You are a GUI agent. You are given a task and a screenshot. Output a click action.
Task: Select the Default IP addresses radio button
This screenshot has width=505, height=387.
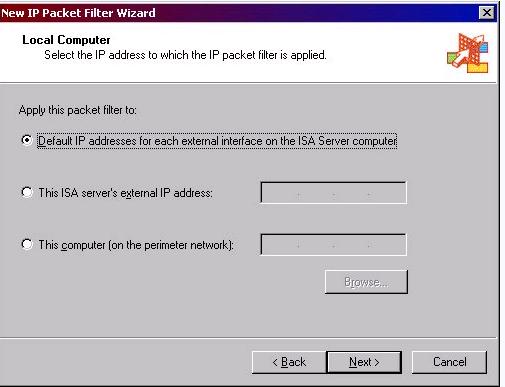point(26,140)
